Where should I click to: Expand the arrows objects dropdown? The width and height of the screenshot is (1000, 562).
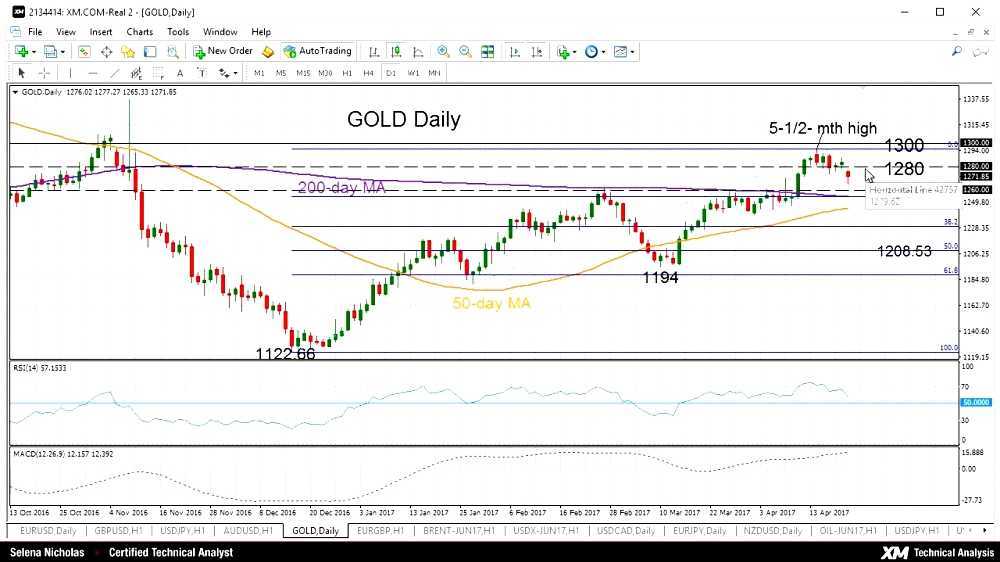pos(235,74)
